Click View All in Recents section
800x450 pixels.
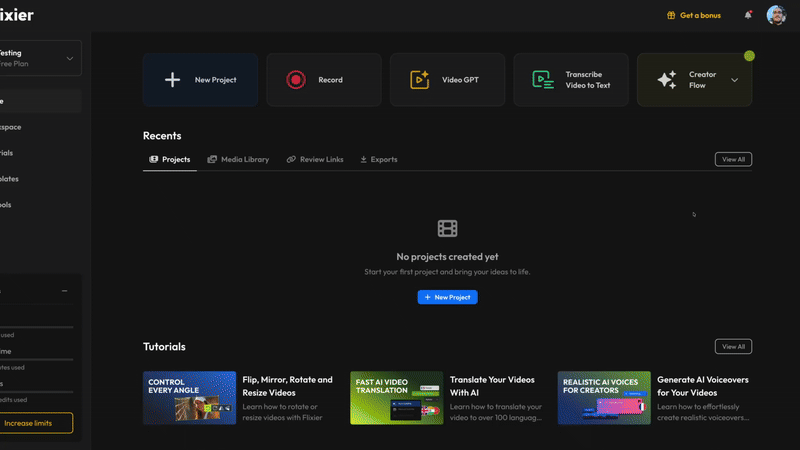click(x=733, y=159)
